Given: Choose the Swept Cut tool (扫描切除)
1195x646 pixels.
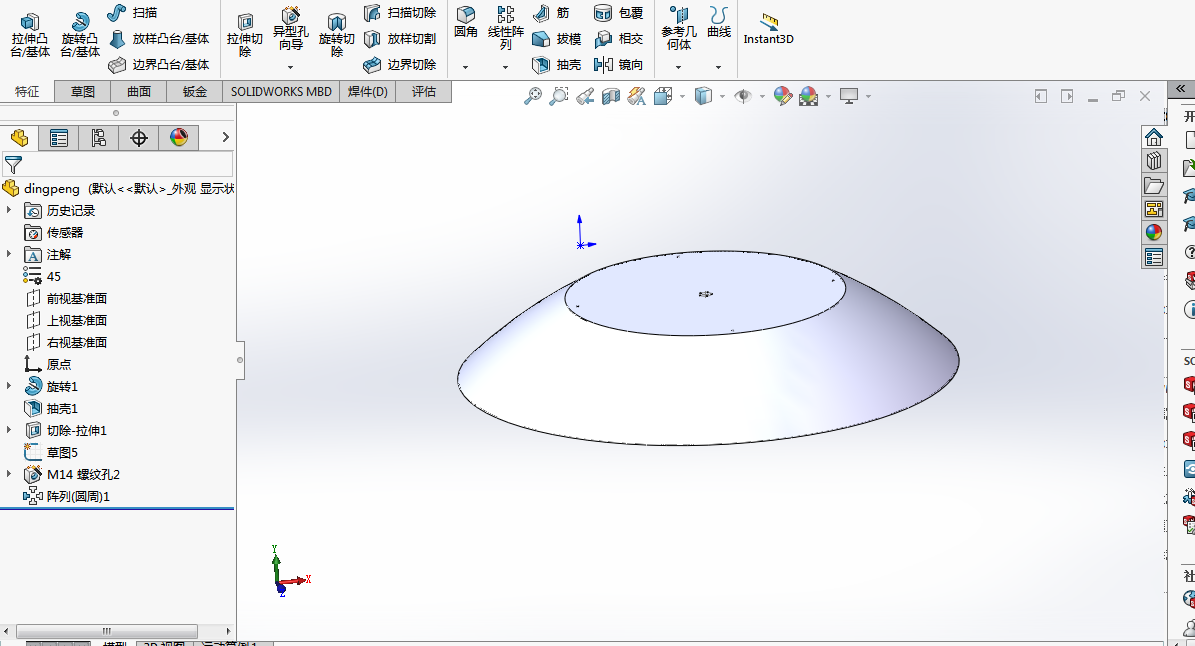Looking at the screenshot, I should (399, 13).
